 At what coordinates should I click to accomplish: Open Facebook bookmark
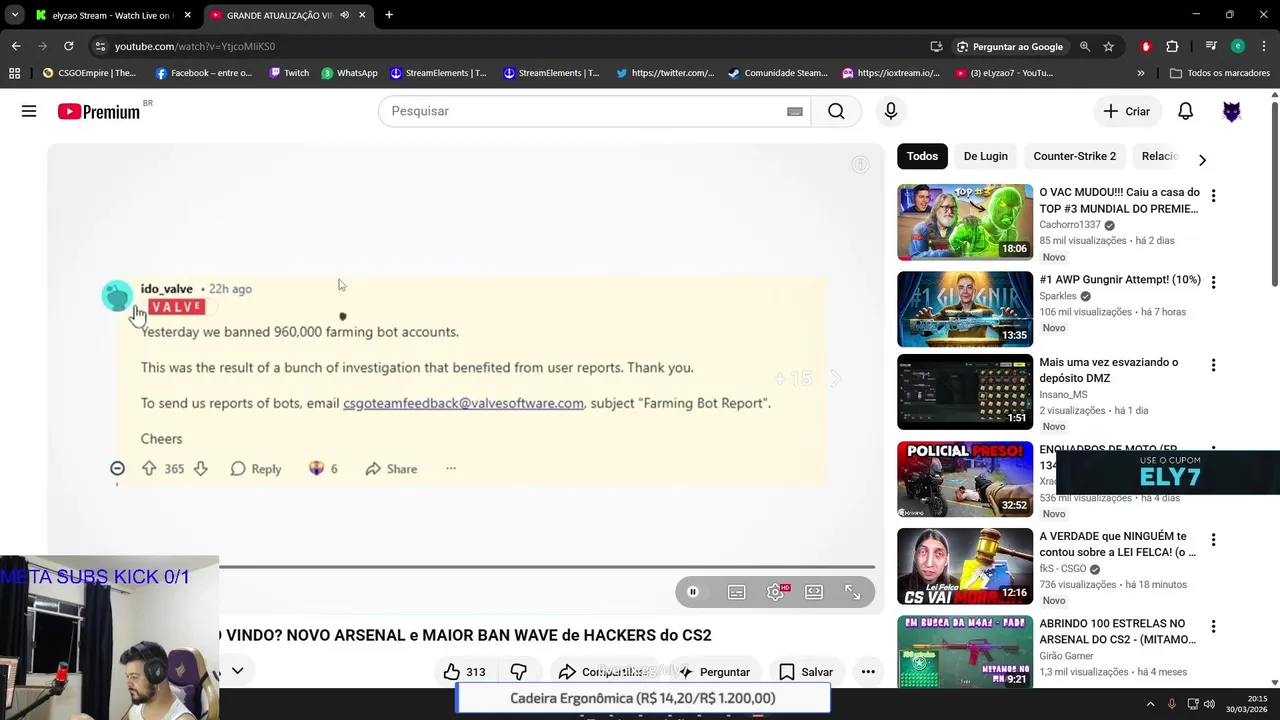[x=204, y=73]
